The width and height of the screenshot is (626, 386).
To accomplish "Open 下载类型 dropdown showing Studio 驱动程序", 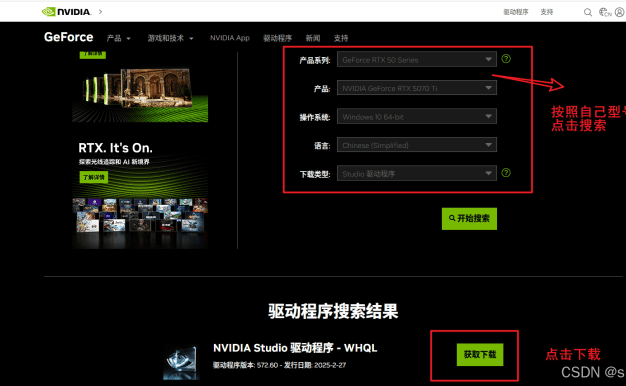I will 417,173.
